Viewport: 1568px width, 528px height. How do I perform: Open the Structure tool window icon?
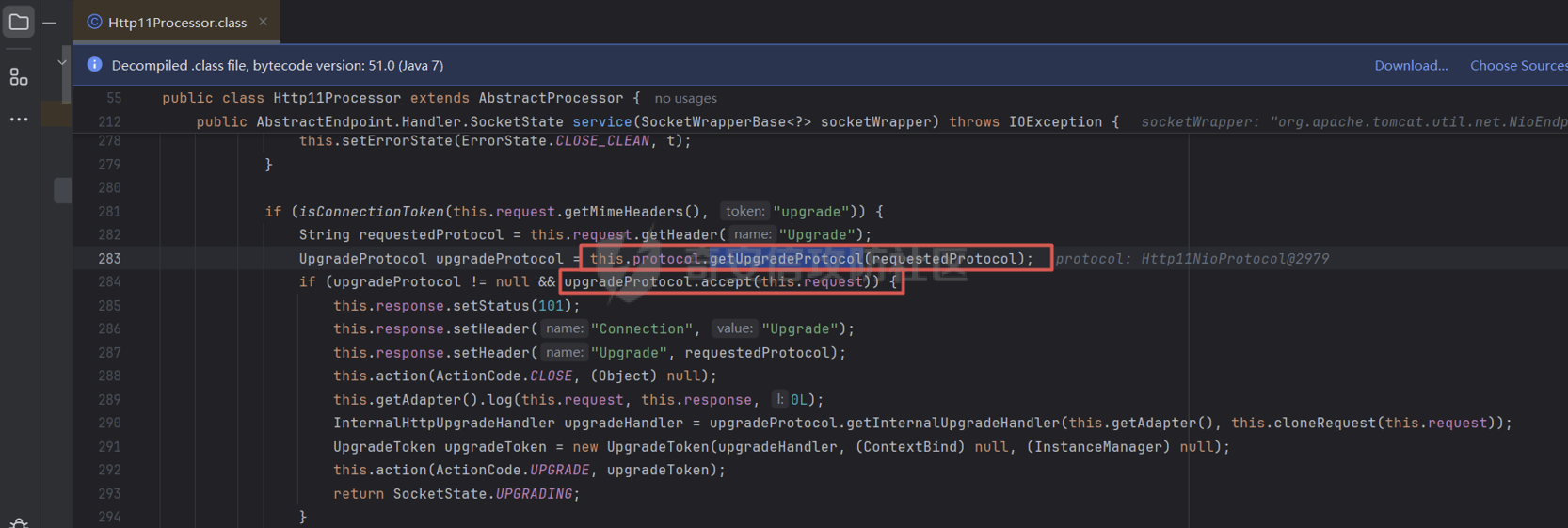(19, 77)
